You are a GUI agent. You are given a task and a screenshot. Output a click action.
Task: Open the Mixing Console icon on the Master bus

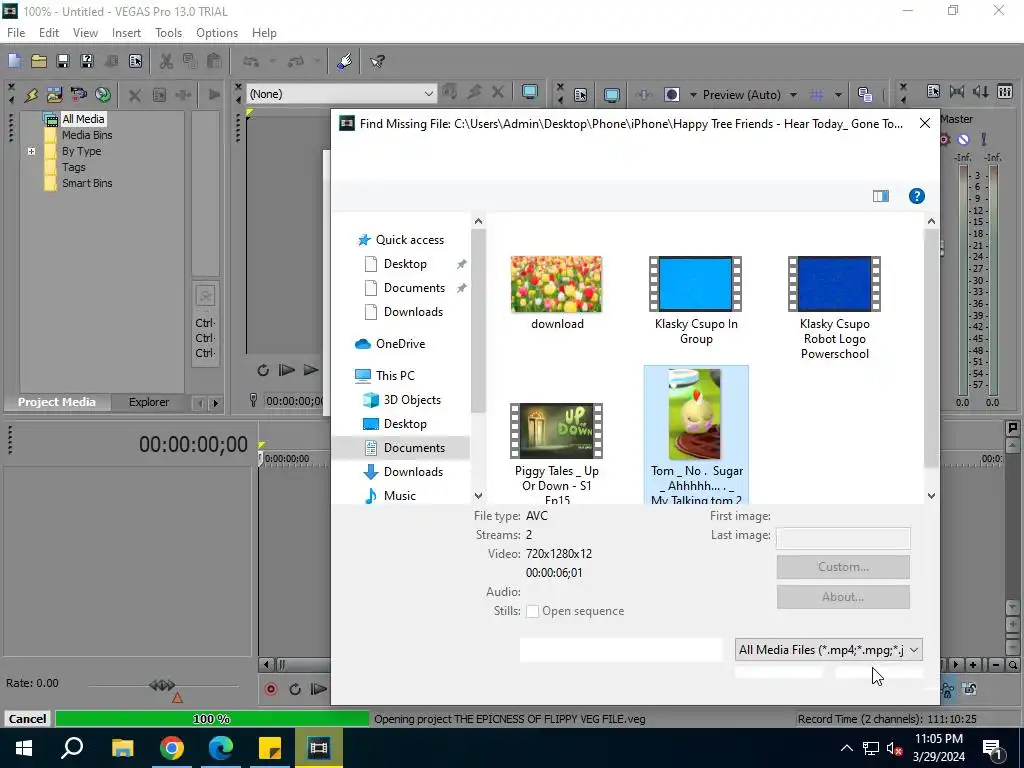point(1005,91)
